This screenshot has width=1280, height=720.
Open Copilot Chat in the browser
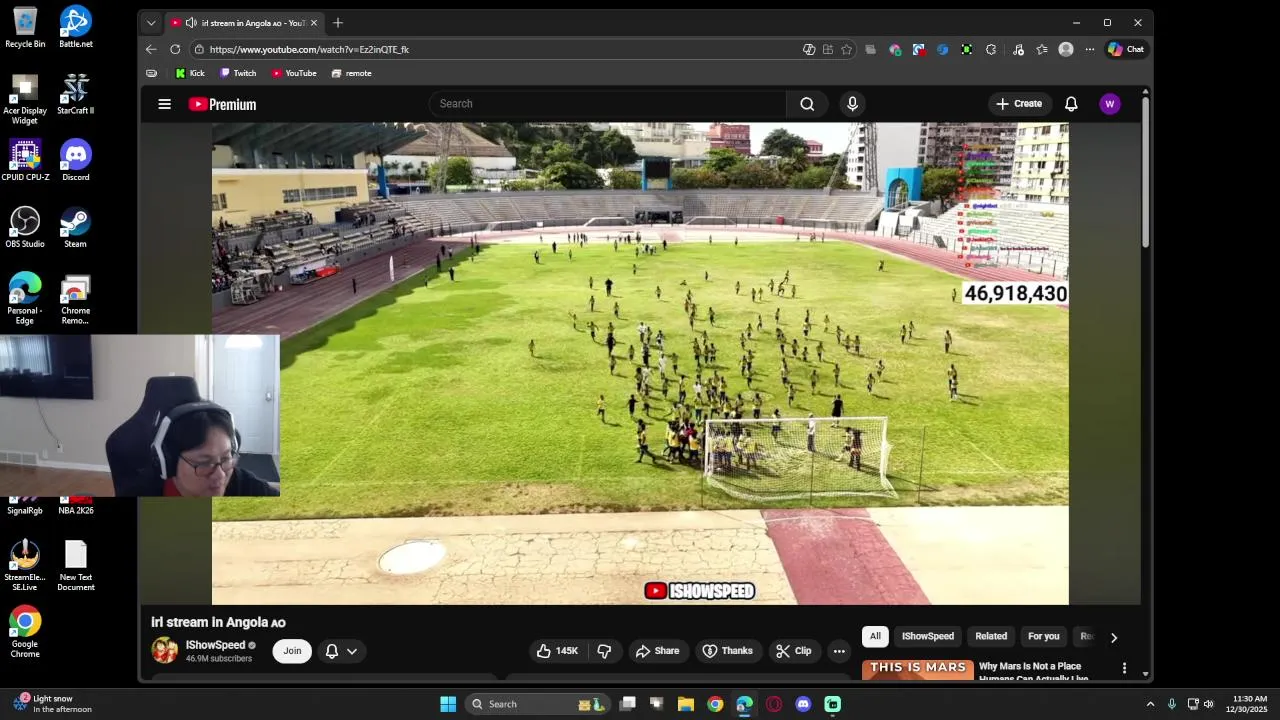click(1126, 49)
